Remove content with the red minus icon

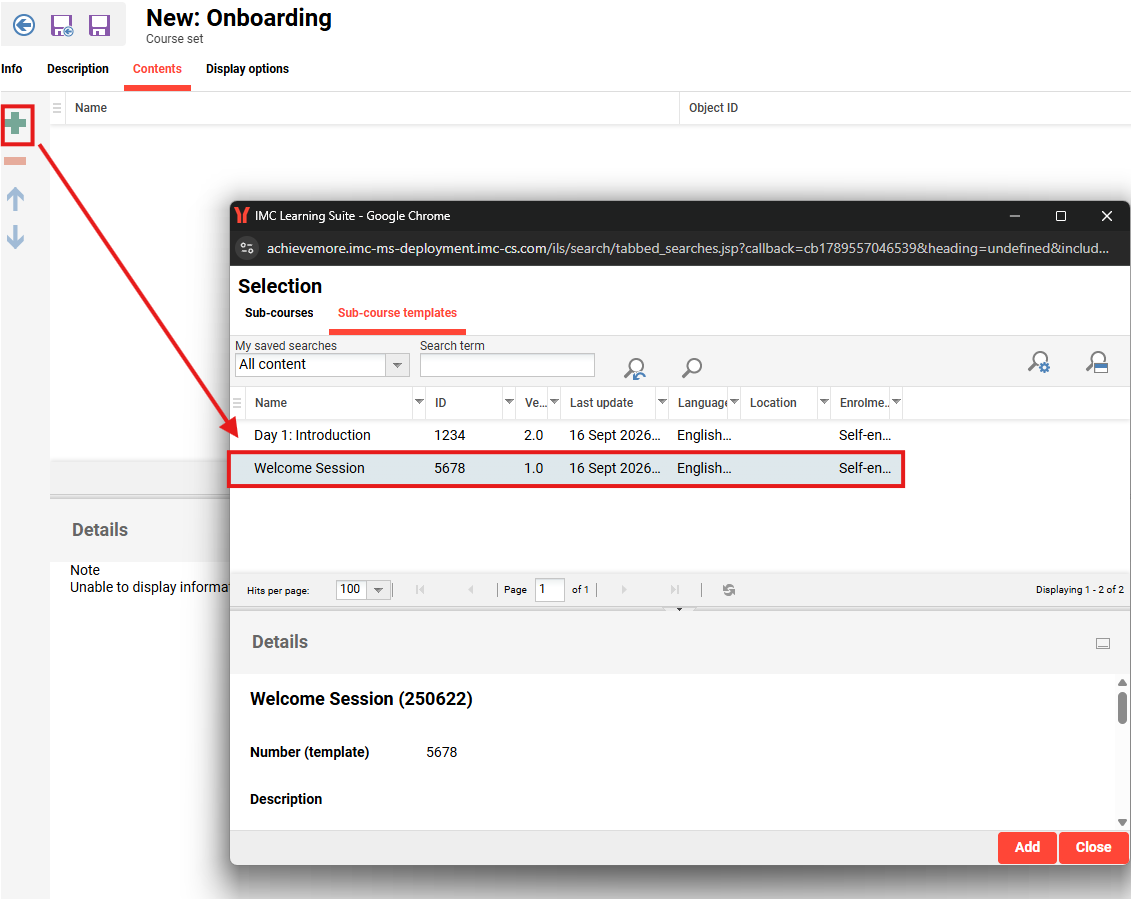(x=15, y=161)
